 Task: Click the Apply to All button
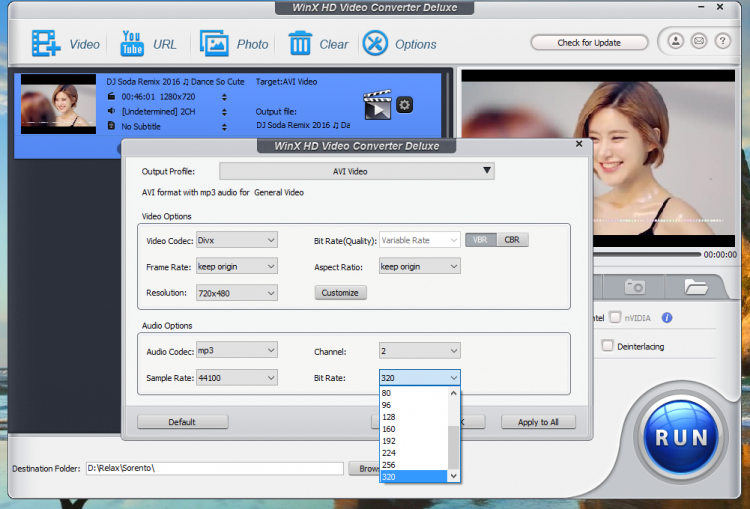pyautogui.click(x=538, y=422)
